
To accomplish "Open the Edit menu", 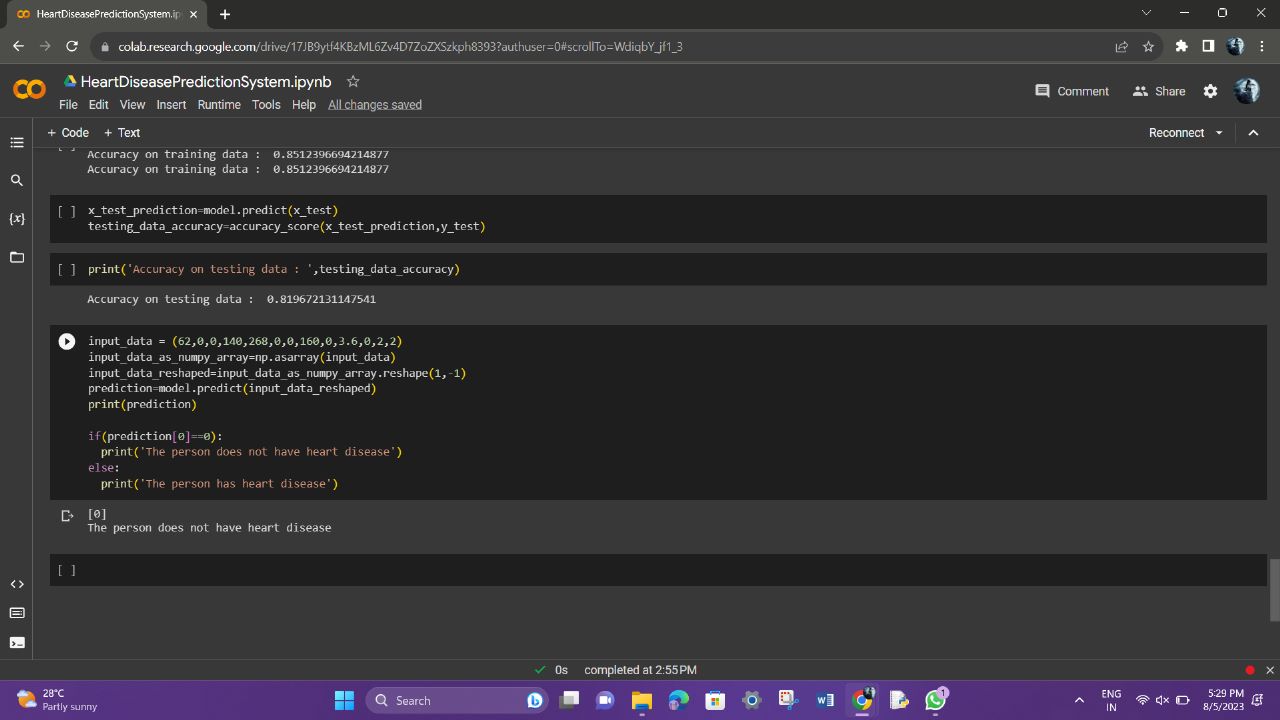I will [x=98, y=105].
